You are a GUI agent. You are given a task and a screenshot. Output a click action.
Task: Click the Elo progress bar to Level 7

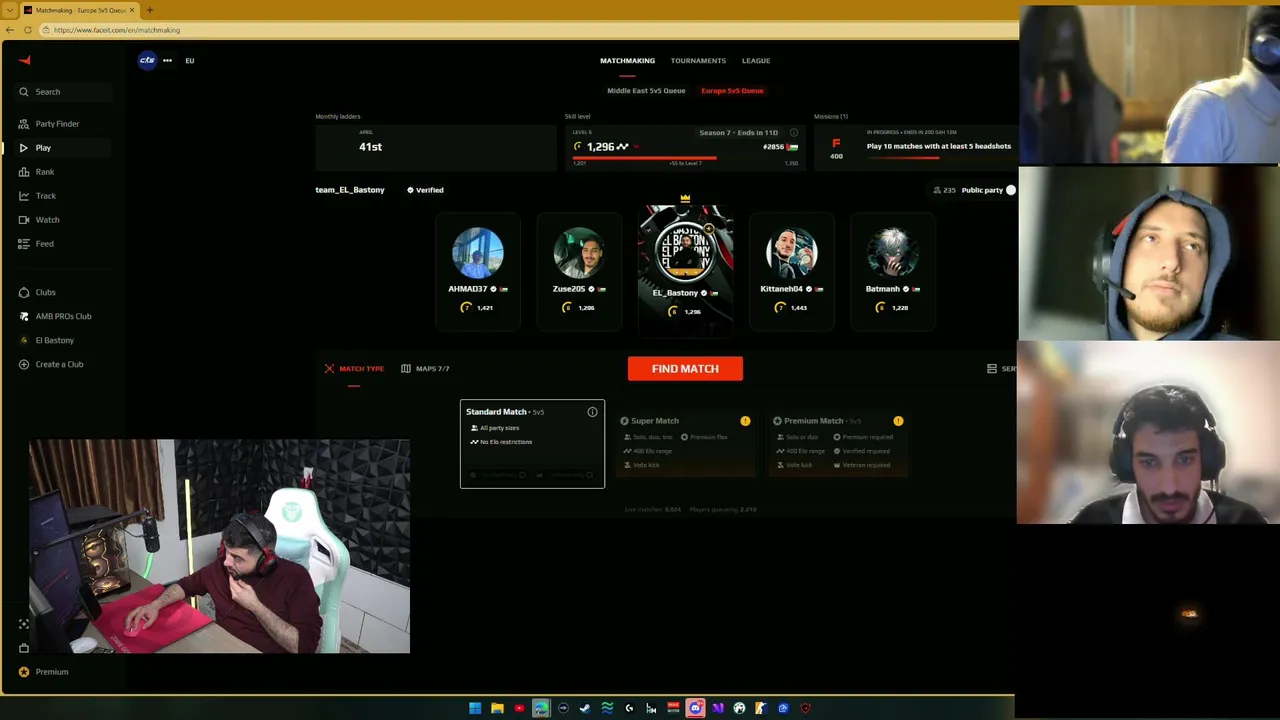[685, 158]
